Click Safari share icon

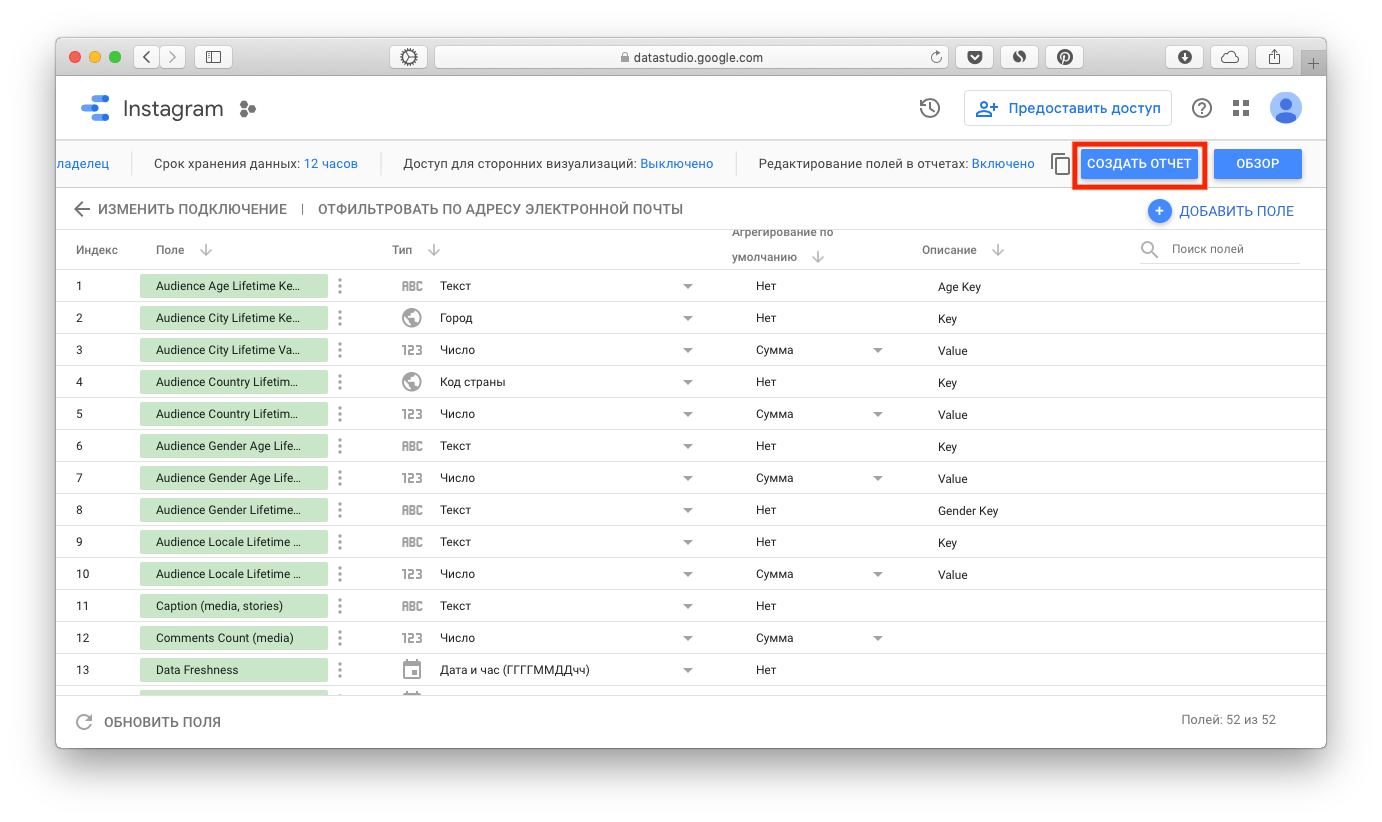coord(1275,57)
